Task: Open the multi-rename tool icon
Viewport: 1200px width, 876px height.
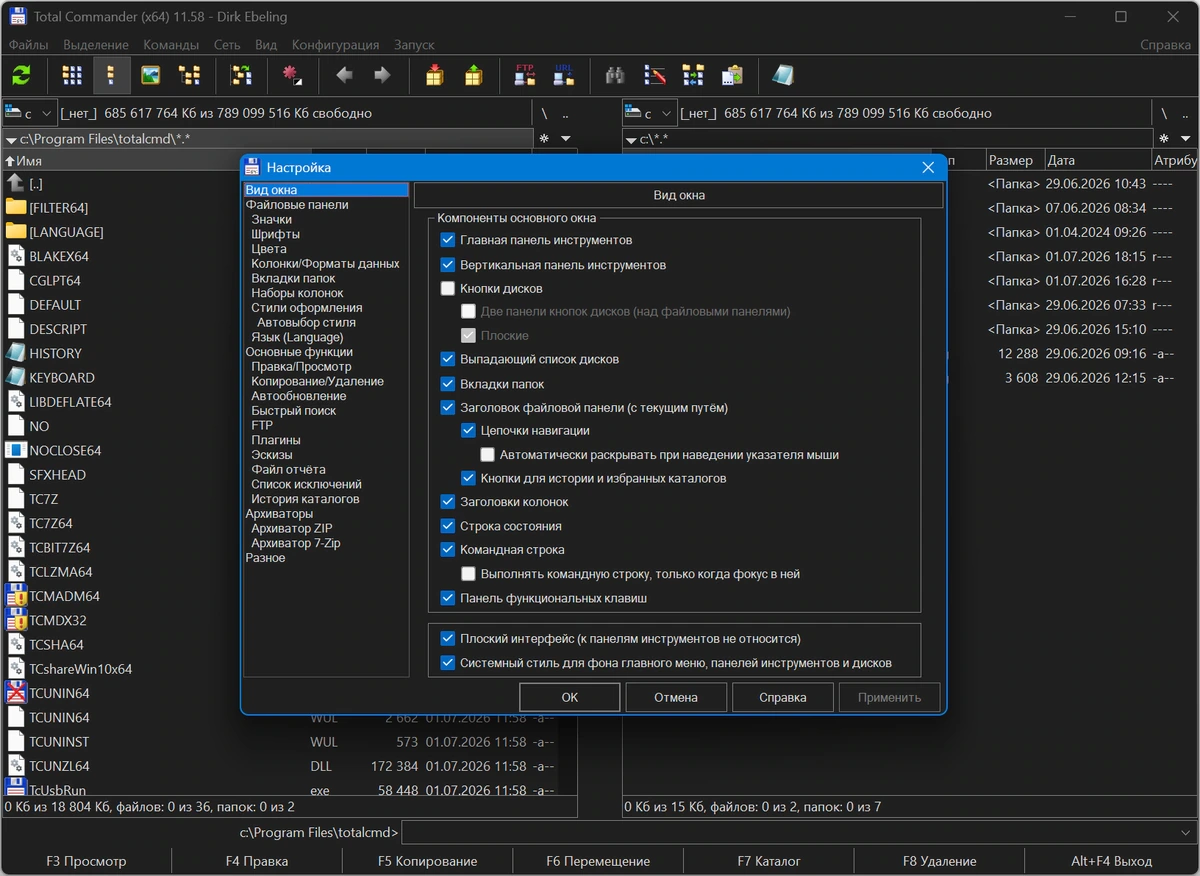Action: (654, 75)
